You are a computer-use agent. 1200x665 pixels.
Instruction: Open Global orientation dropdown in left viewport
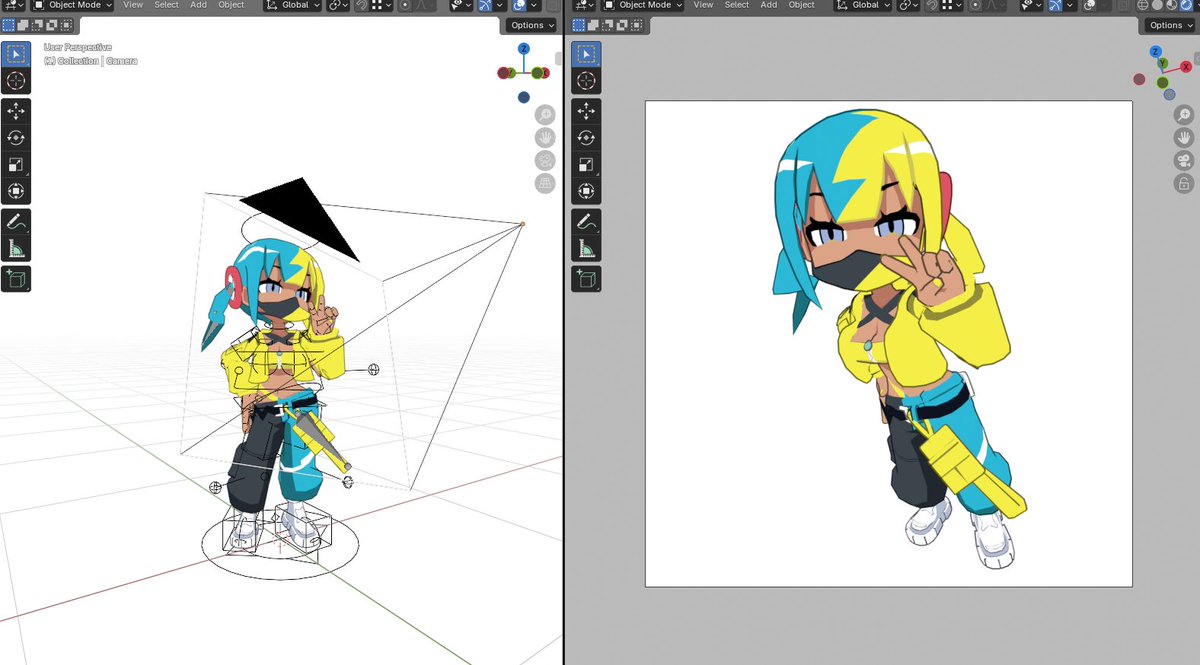coord(294,5)
